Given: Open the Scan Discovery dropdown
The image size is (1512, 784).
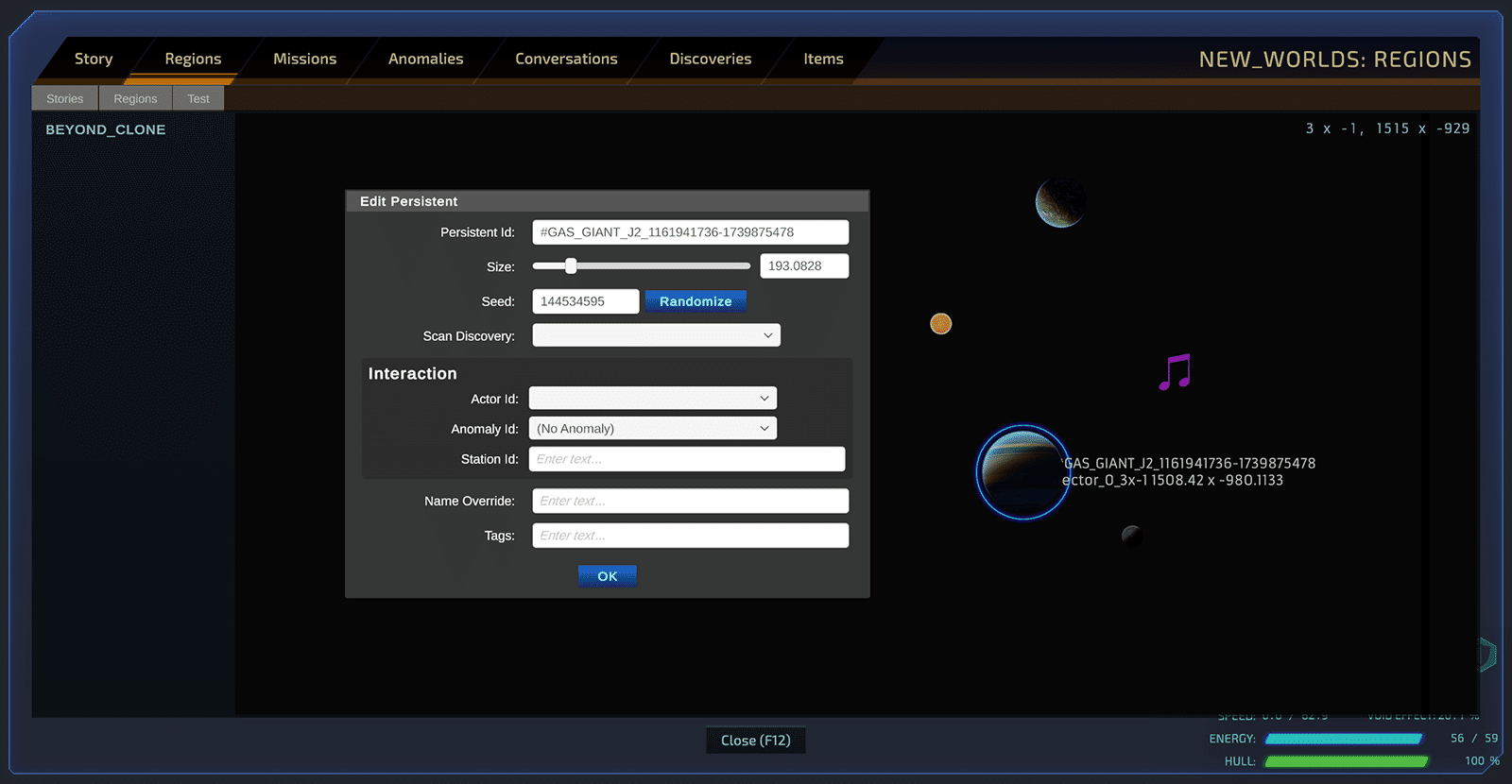Looking at the screenshot, I should pyautogui.click(x=656, y=335).
